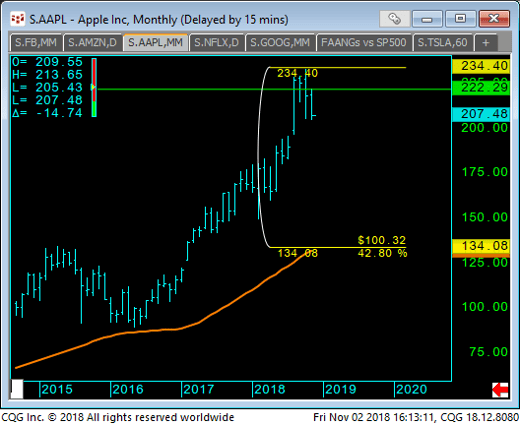The image size is (520, 425).
Task: Click the 134.08 yellow price label on scale
Action: point(481,246)
